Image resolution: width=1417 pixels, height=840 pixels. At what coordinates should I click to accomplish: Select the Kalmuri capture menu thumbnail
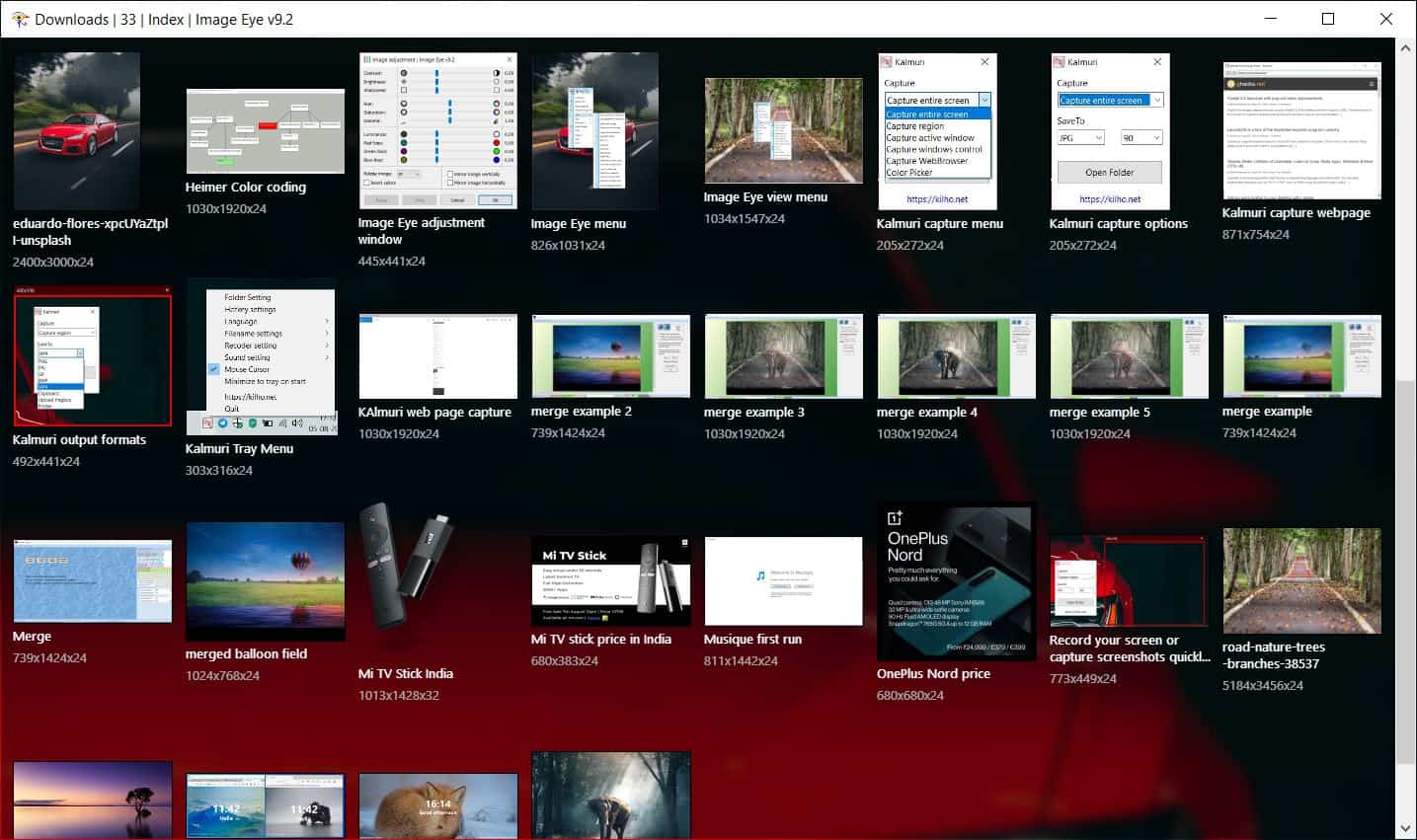click(x=937, y=131)
